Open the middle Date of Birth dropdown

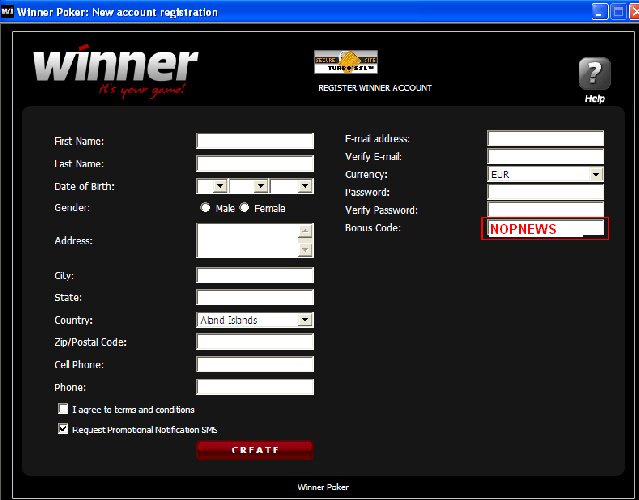pyautogui.click(x=261, y=186)
